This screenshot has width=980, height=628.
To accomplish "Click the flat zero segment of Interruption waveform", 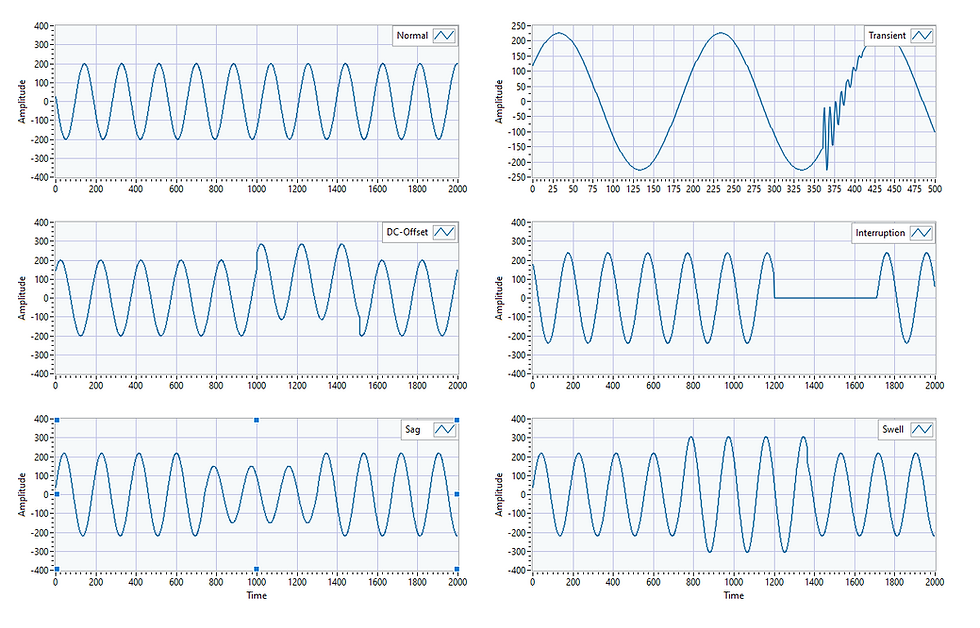I will click(825, 298).
